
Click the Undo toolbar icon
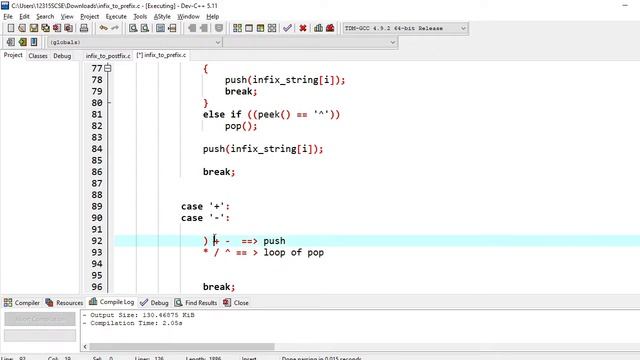click(104, 28)
